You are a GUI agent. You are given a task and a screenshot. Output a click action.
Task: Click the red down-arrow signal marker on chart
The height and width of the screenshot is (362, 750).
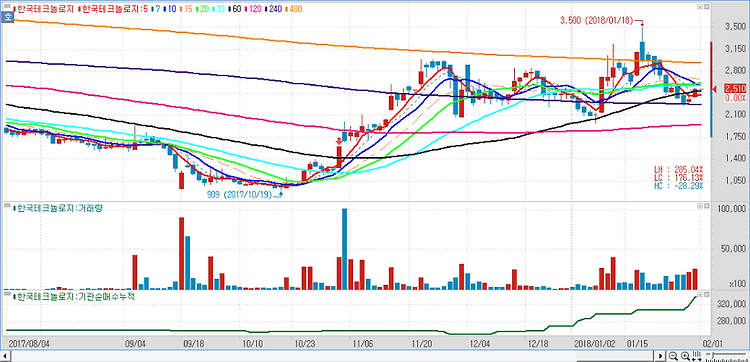coord(339,141)
